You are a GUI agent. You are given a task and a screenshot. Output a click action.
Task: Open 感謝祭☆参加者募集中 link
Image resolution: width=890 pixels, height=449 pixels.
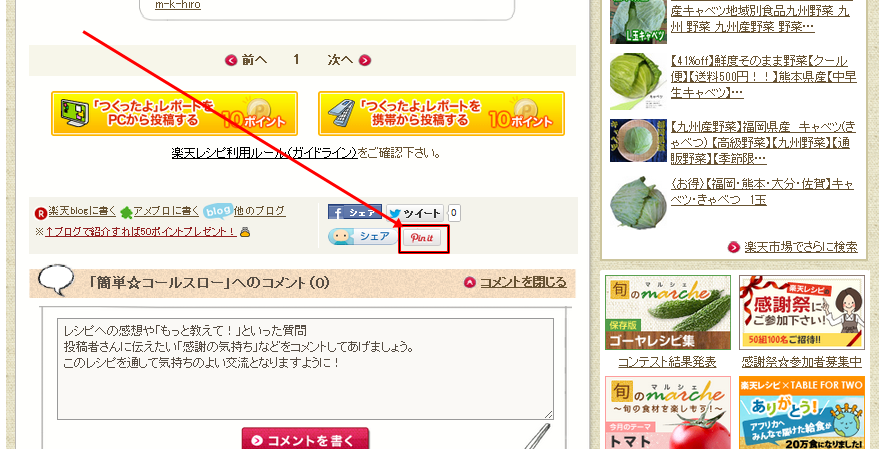(x=801, y=362)
